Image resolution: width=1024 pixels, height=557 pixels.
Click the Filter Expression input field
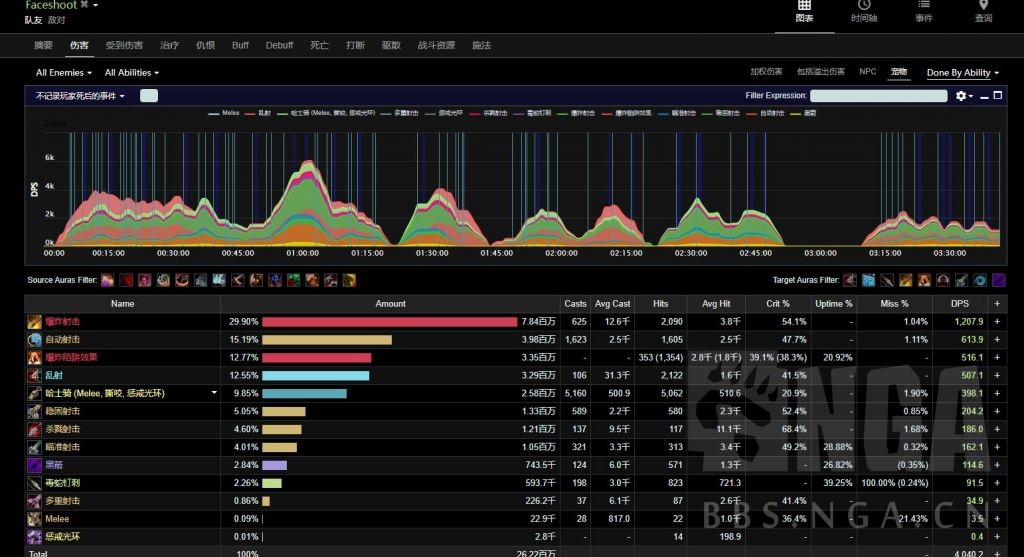point(878,96)
